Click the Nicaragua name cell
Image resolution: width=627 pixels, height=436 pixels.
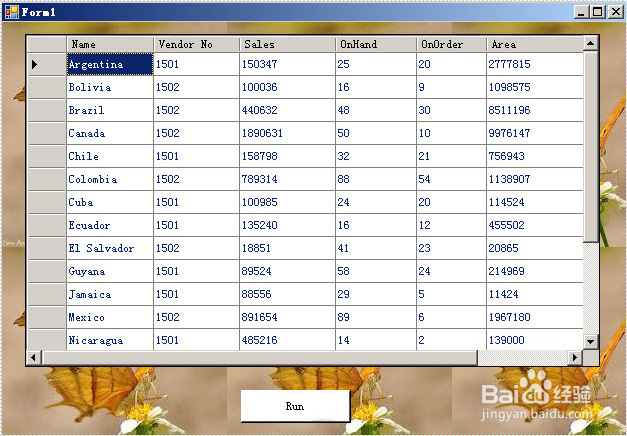[110, 340]
